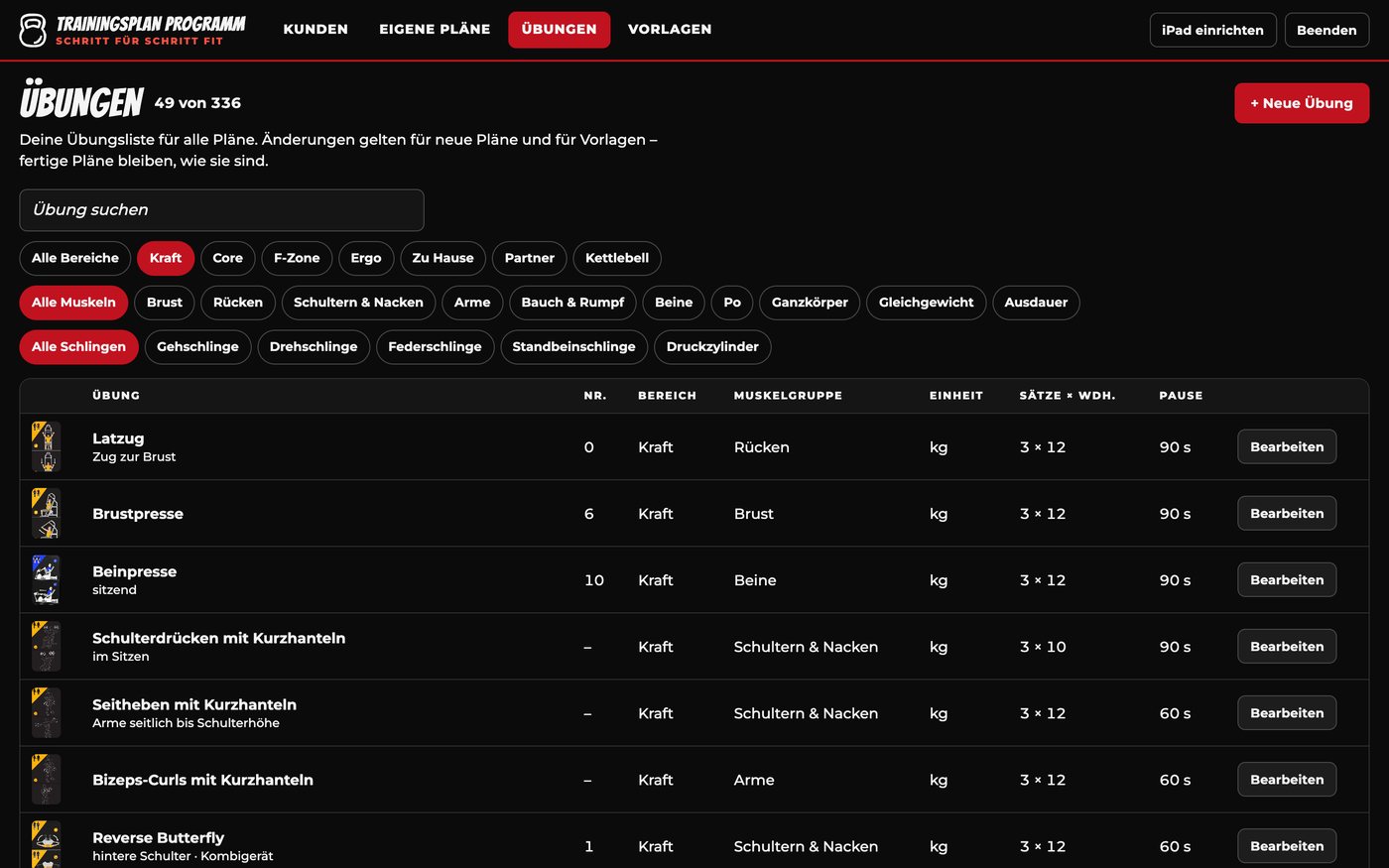Filter by Kettlebell area
The image size is (1389, 868).
(x=617, y=258)
